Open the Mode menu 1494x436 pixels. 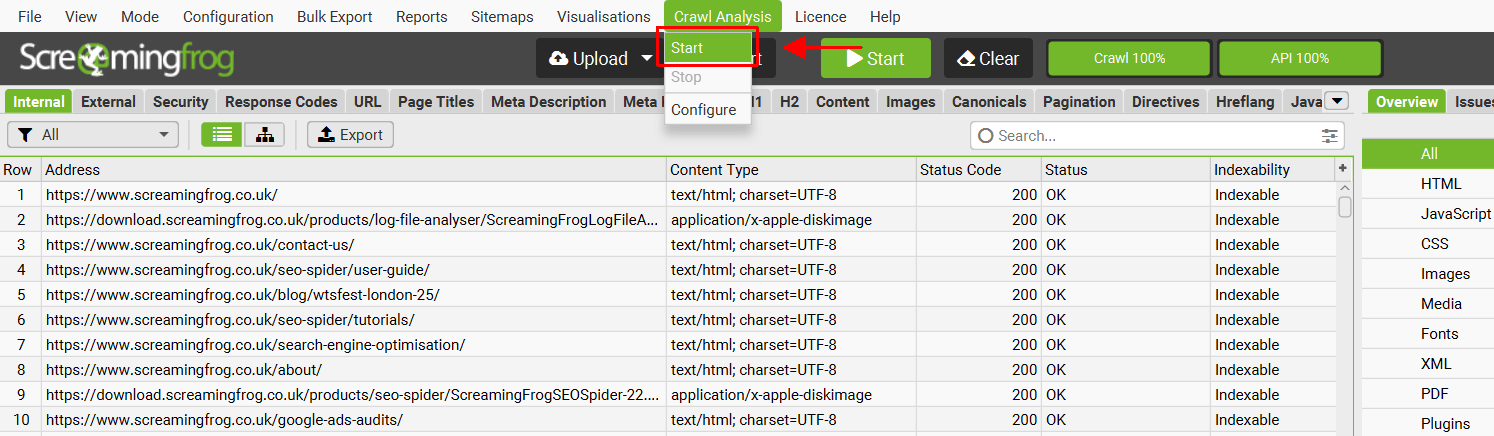point(140,16)
